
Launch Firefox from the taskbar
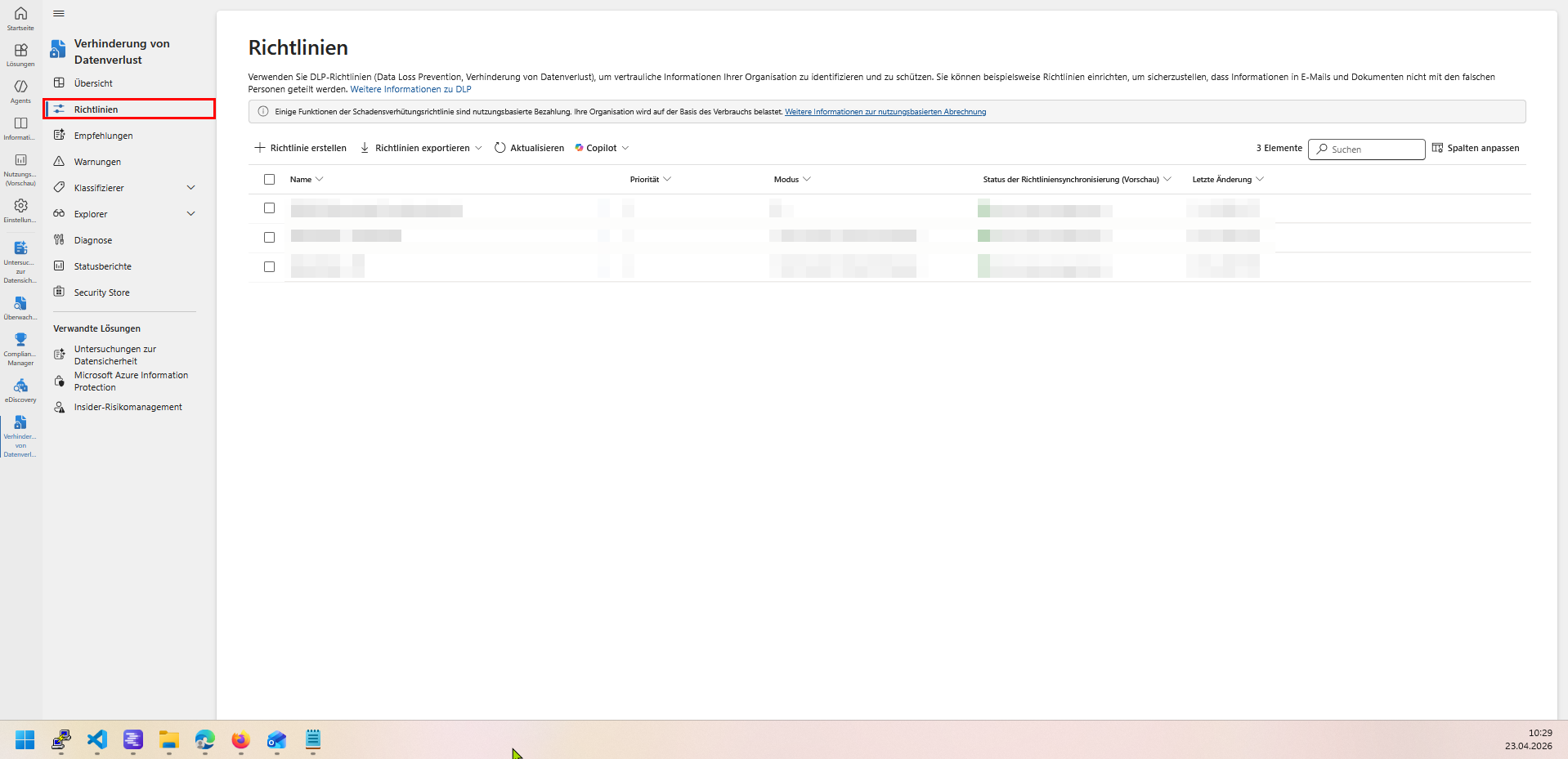point(240,740)
